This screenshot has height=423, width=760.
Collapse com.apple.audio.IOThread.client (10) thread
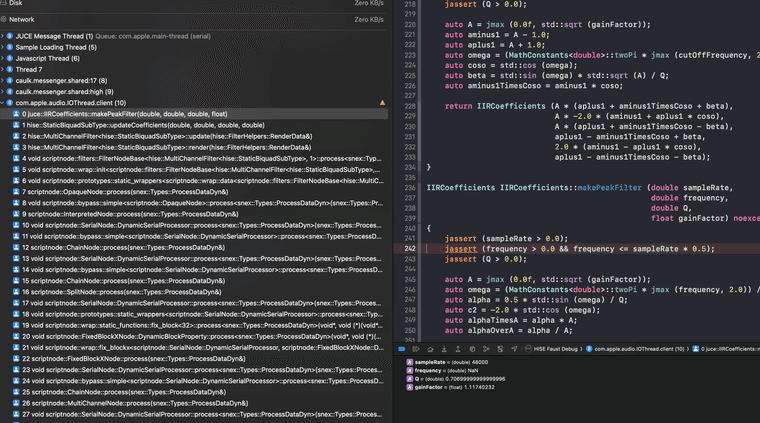coord(2,103)
